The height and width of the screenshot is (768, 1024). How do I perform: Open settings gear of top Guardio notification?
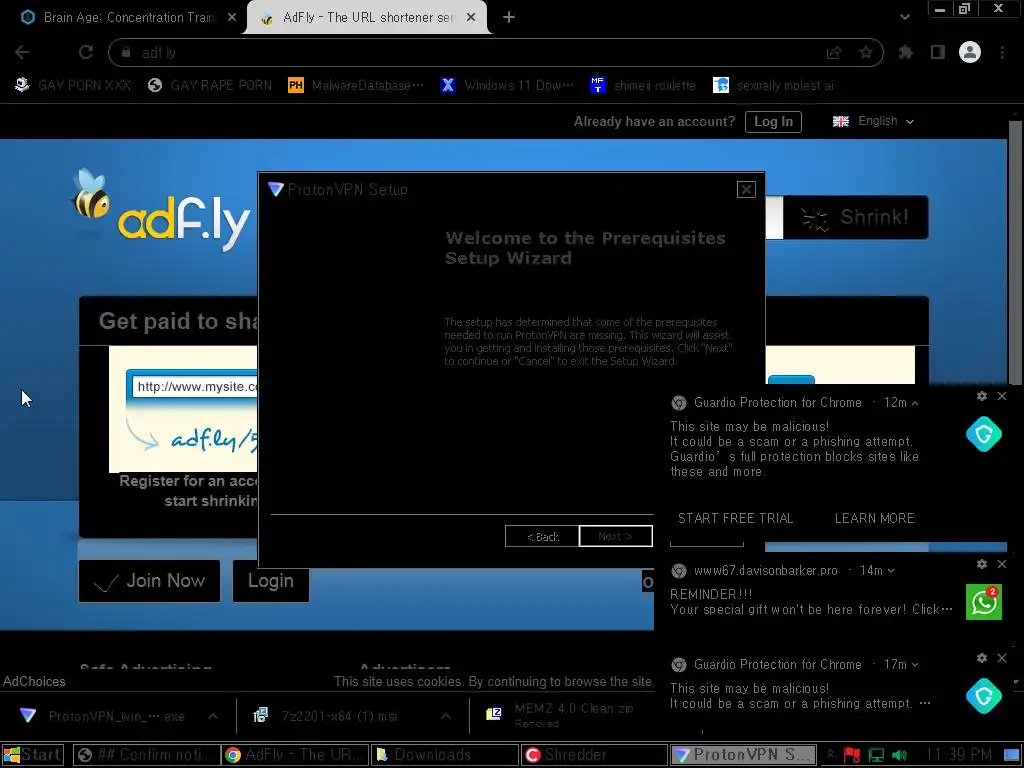click(982, 396)
